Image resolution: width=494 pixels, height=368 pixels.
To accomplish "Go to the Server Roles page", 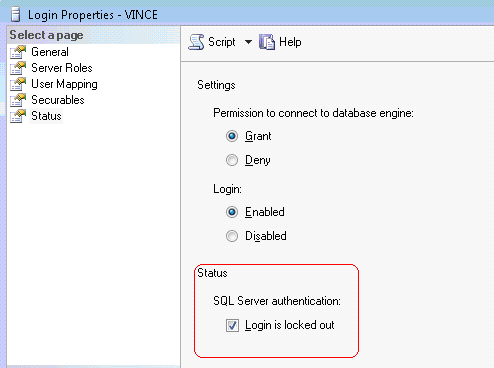I will click(x=62, y=68).
